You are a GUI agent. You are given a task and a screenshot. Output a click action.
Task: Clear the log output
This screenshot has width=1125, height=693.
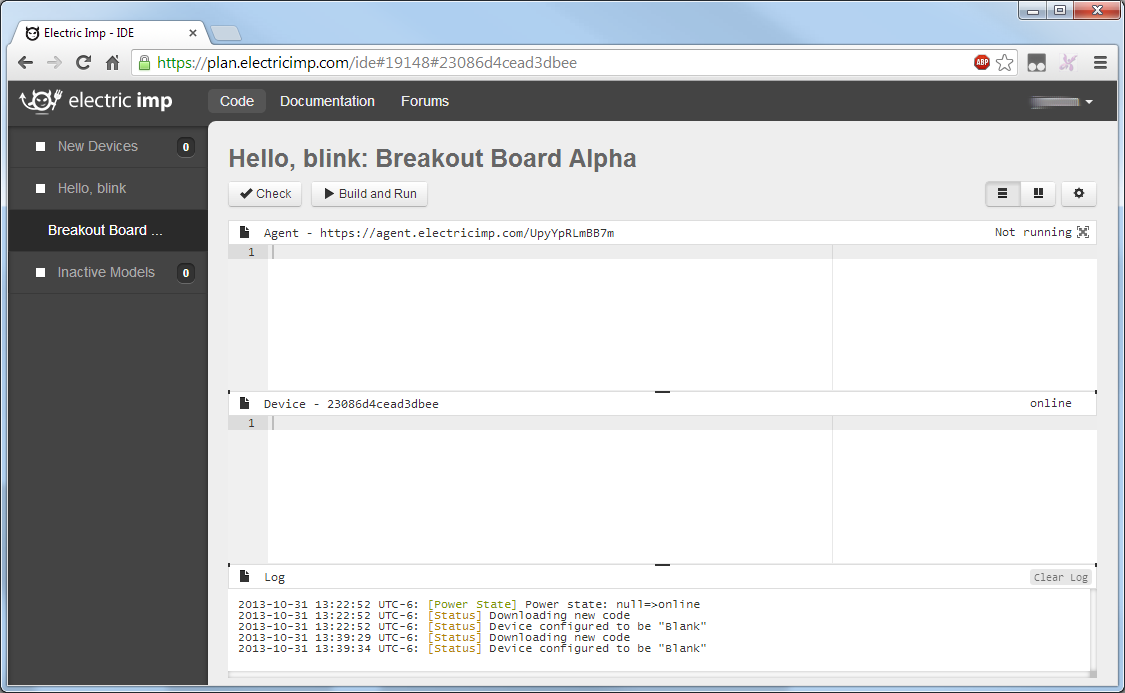coord(1060,578)
